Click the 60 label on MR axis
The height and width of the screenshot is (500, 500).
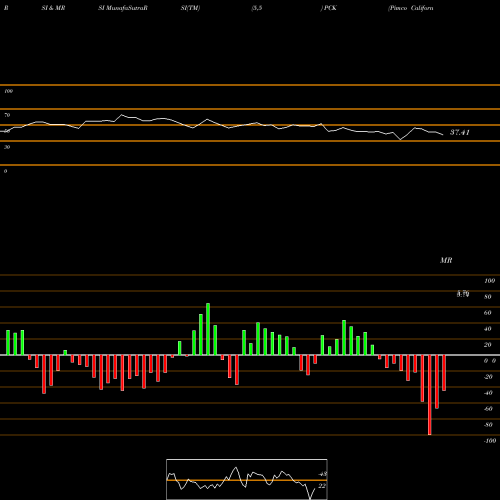click(x=488, y=313)
